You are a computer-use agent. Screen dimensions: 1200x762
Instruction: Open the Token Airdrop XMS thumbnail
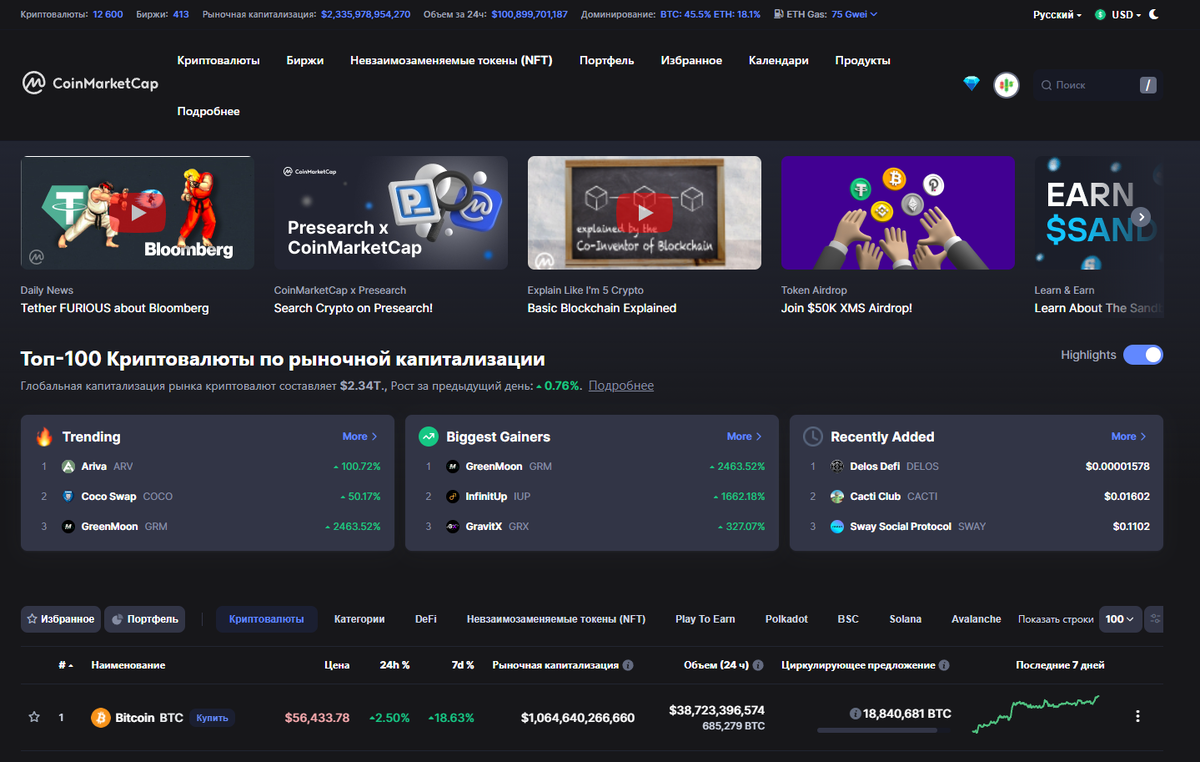coord(898,213)
